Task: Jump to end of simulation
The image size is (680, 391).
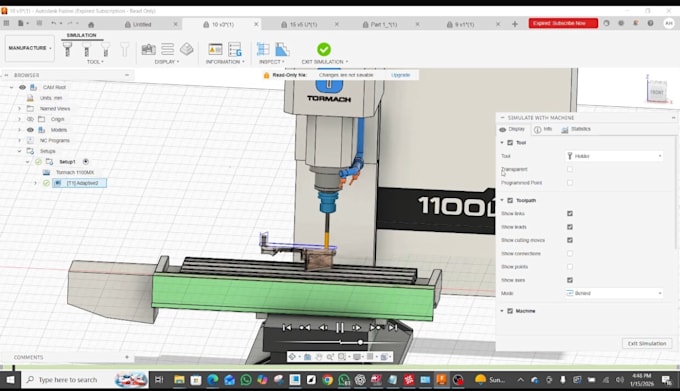Action: click(393, 328)
